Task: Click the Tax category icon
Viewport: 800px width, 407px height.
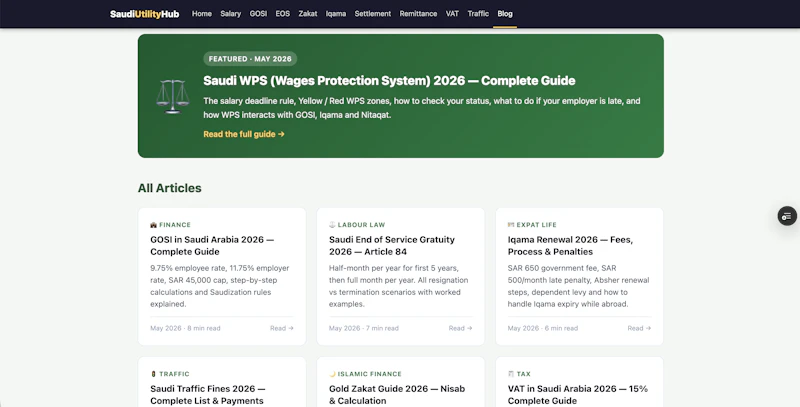Action: [x=511, y=374]
